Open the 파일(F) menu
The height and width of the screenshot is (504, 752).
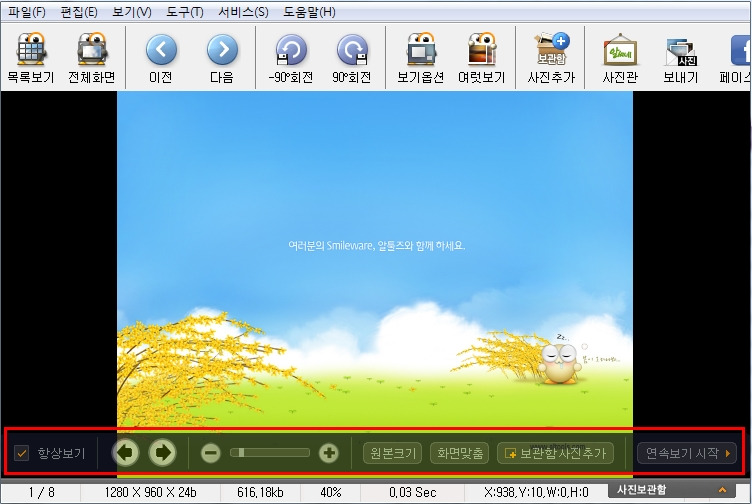(x=27, y=12)
